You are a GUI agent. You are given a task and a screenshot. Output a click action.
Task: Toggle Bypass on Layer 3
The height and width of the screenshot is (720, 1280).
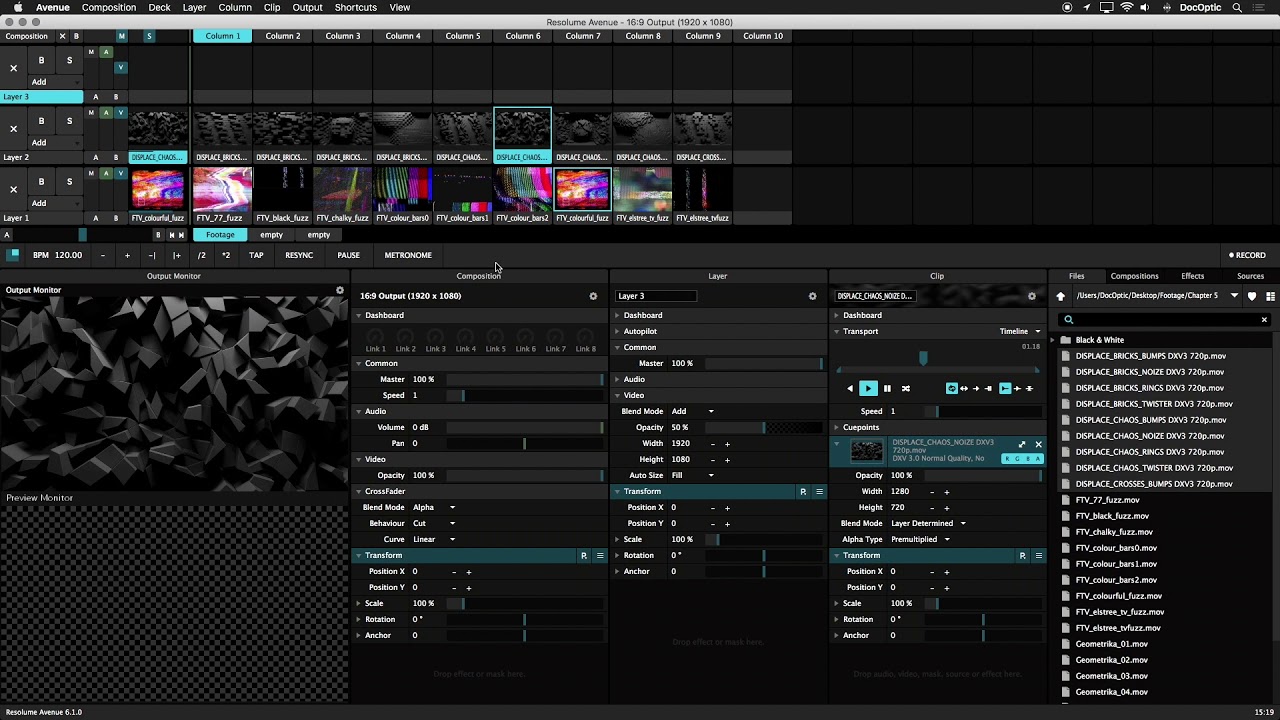coord(41,60)
